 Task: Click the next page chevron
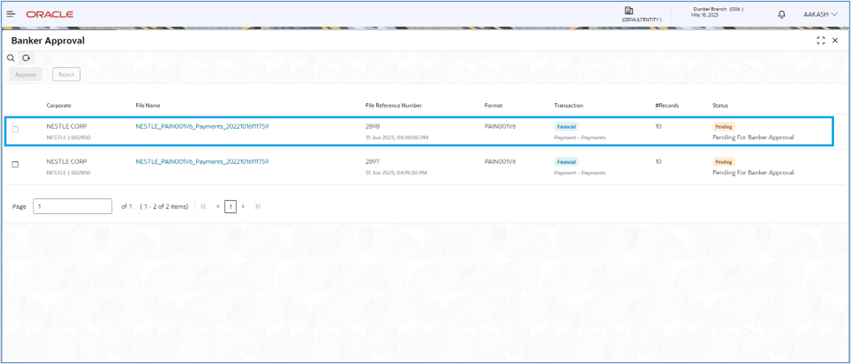[x=243, y=206]
